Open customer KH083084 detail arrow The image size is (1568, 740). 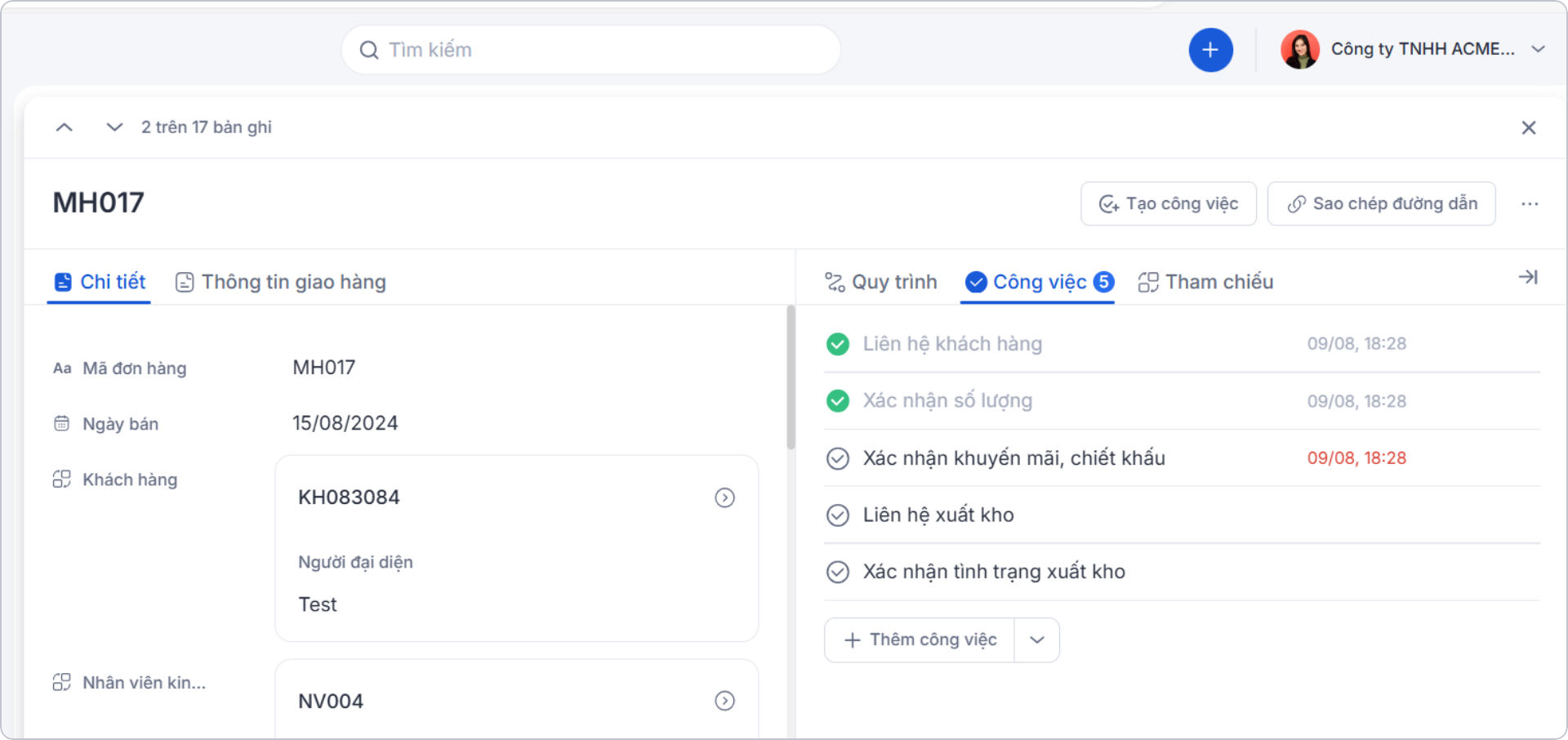click(x=724, y=497)
